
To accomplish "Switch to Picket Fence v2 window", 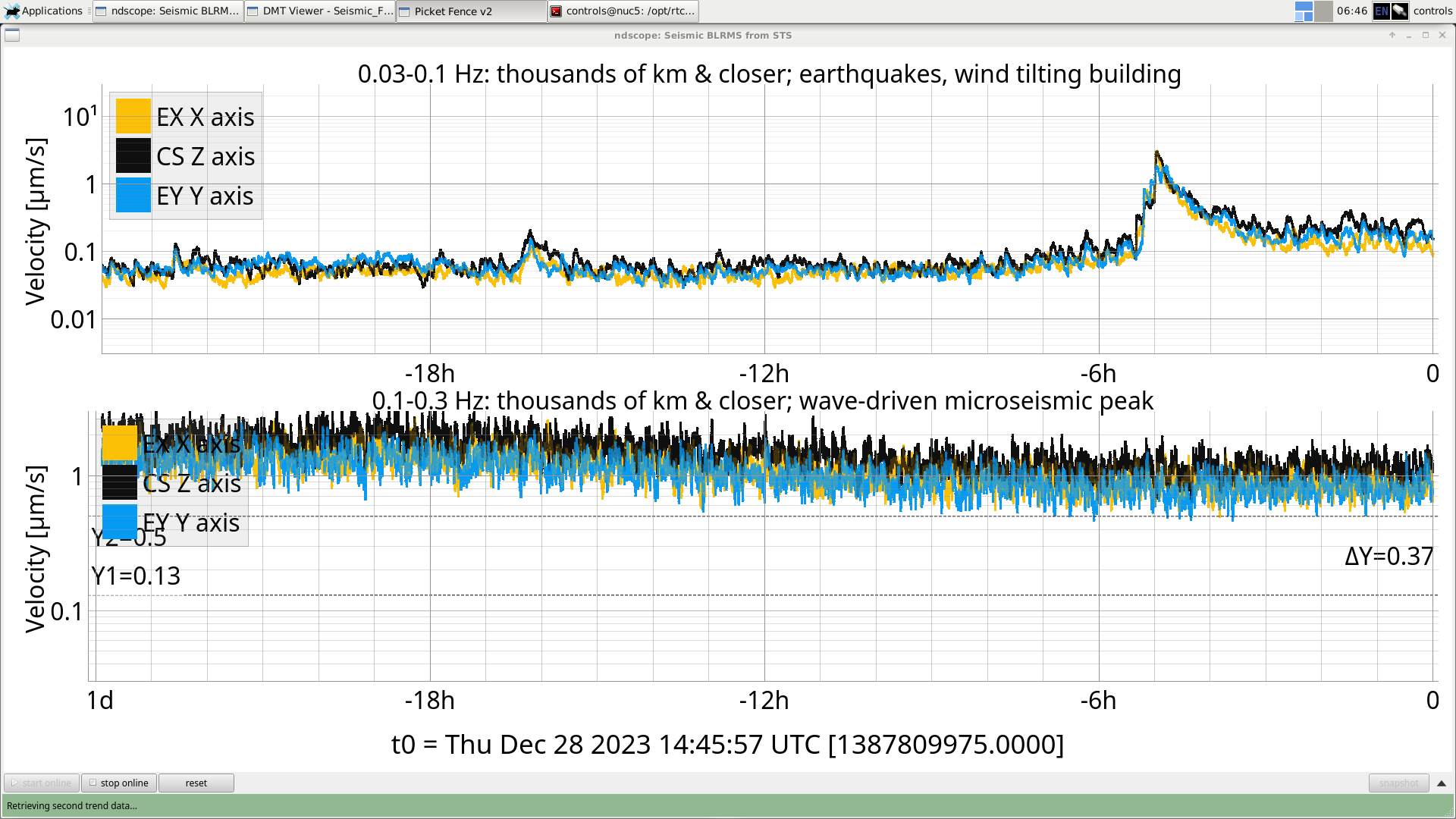I will click(470, 11).
